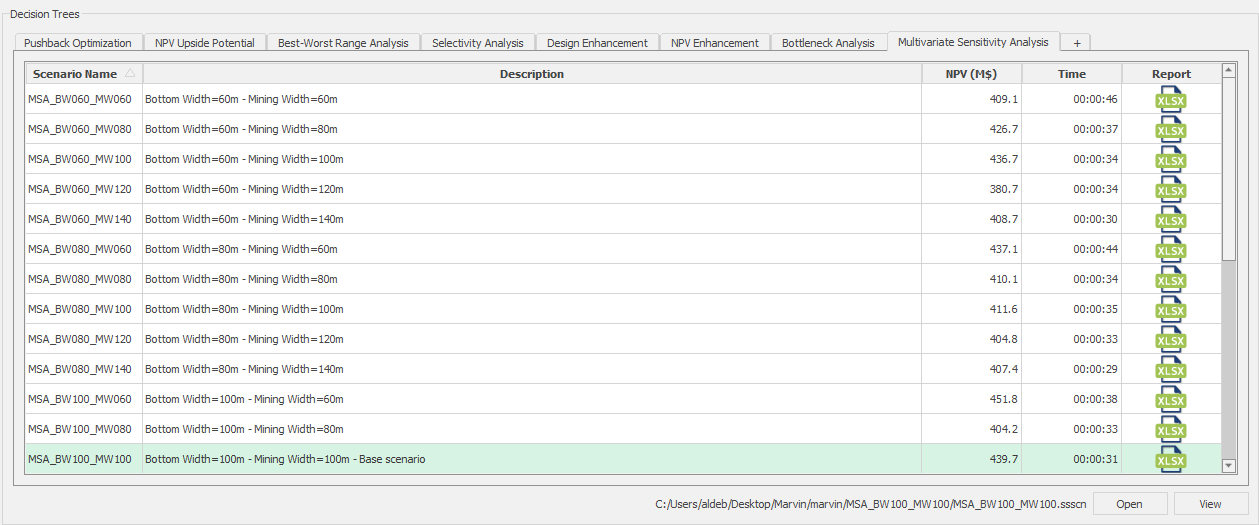Switch to Pushback Optimization tab

(78, 43)
